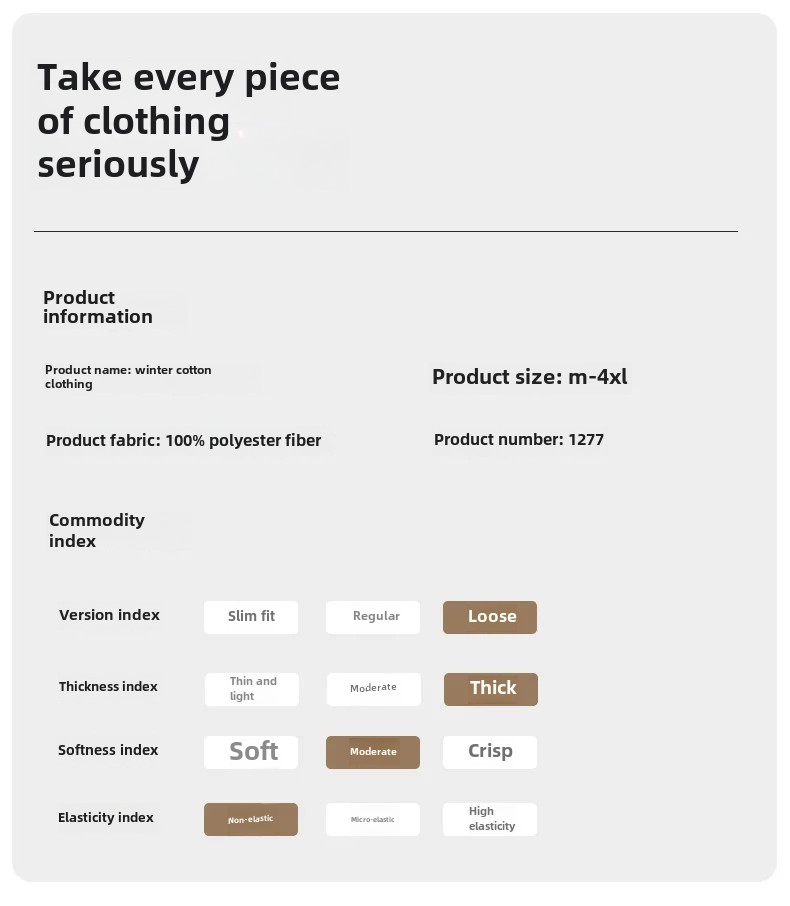Image resolution: width=790 pixels, height=906 pixels.
Task: Select the Slim fit option
Action: point(251,617)
